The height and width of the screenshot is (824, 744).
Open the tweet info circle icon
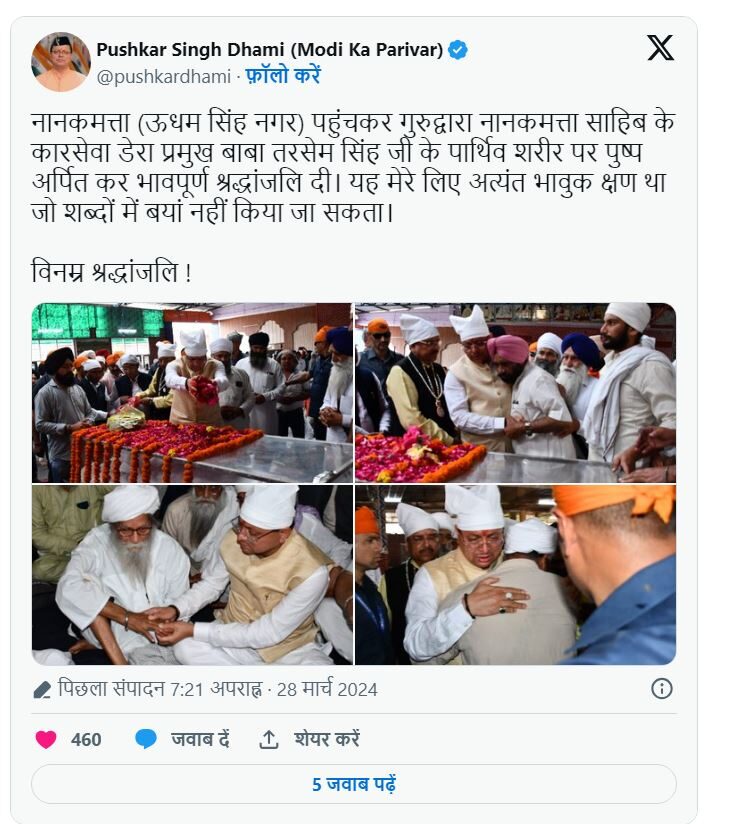(662, 688)
